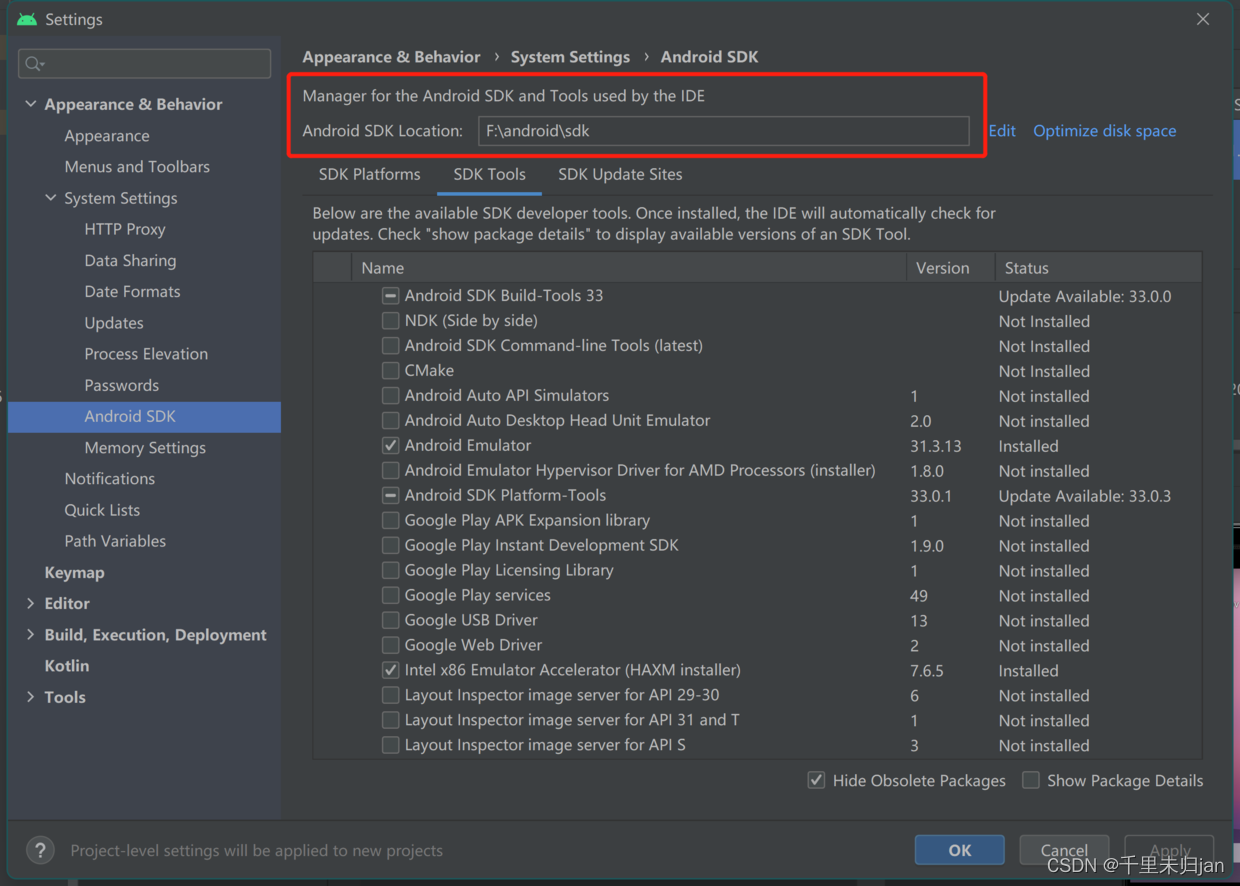
Task: Select Android Emulator Hypervisor Driver for AMD row
Action: tap(757, 471)
